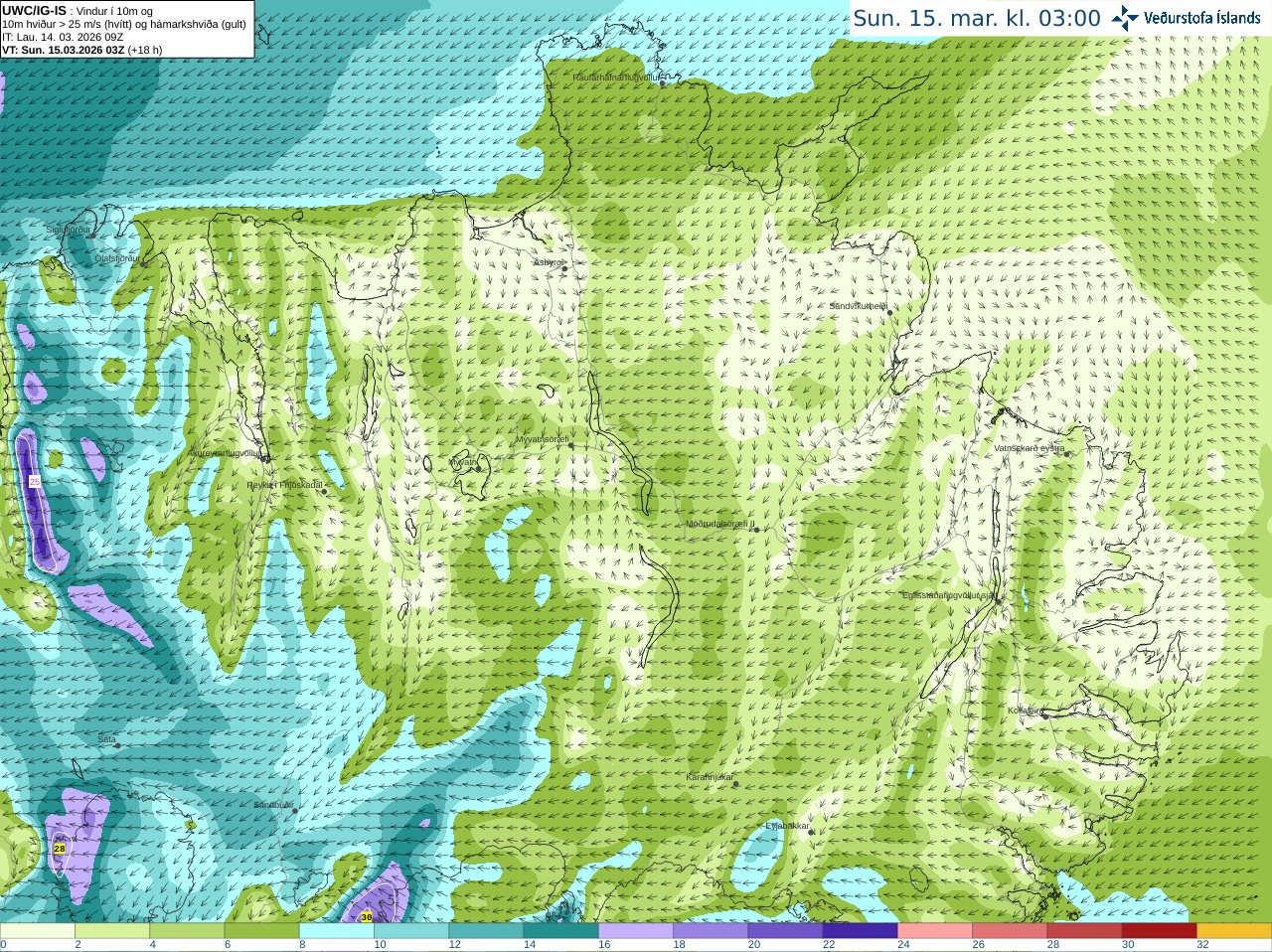
Task: Pick the light green 2–4 legend swatch
Action: tap(112, 931)
